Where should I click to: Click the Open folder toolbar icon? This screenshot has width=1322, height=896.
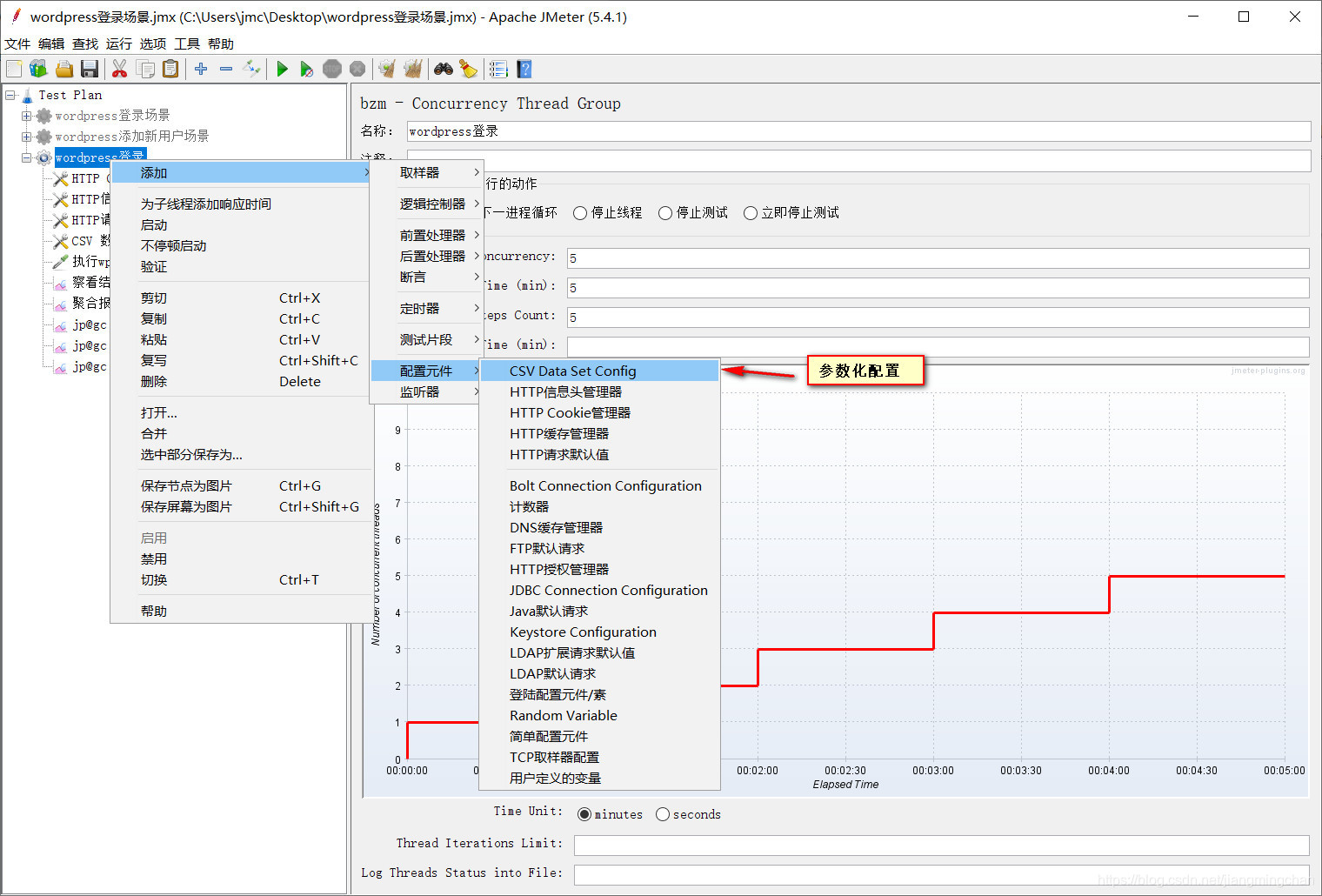(x=63, y=69)
